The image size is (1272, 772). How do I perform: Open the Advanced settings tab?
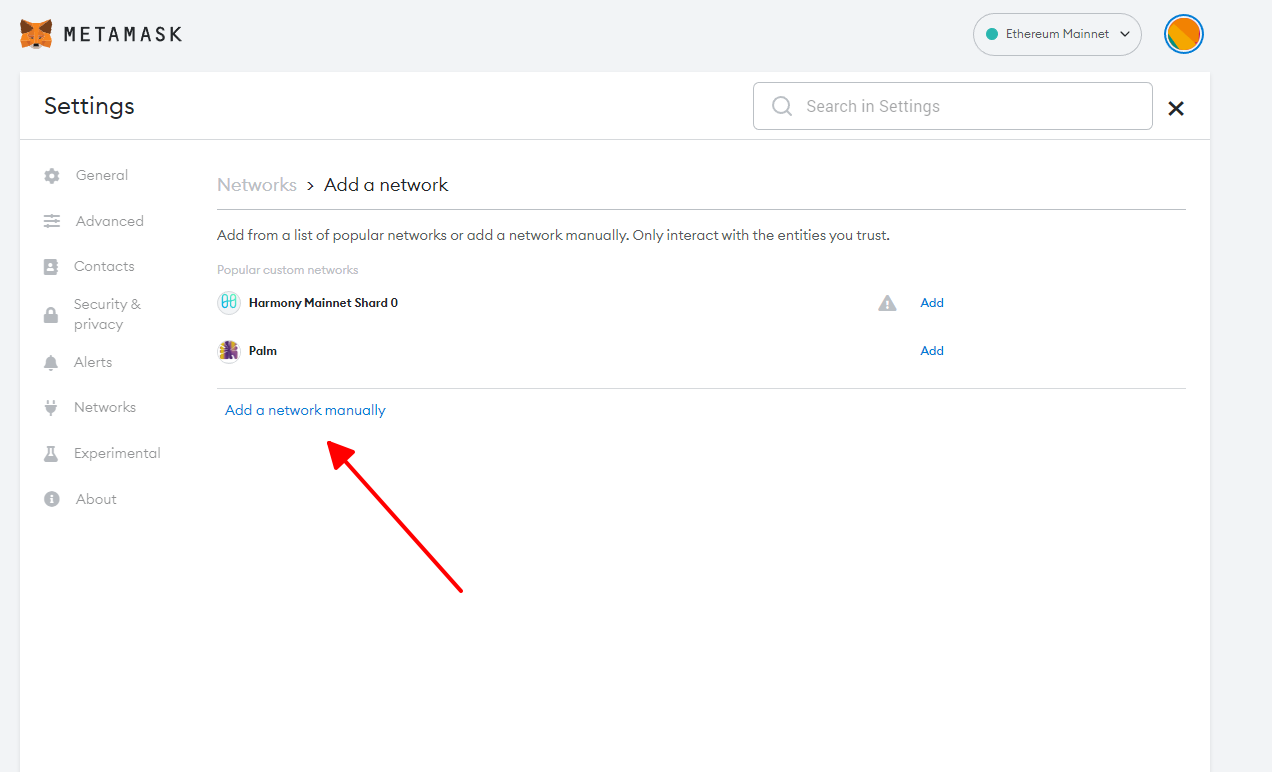[x=110, y=221]
